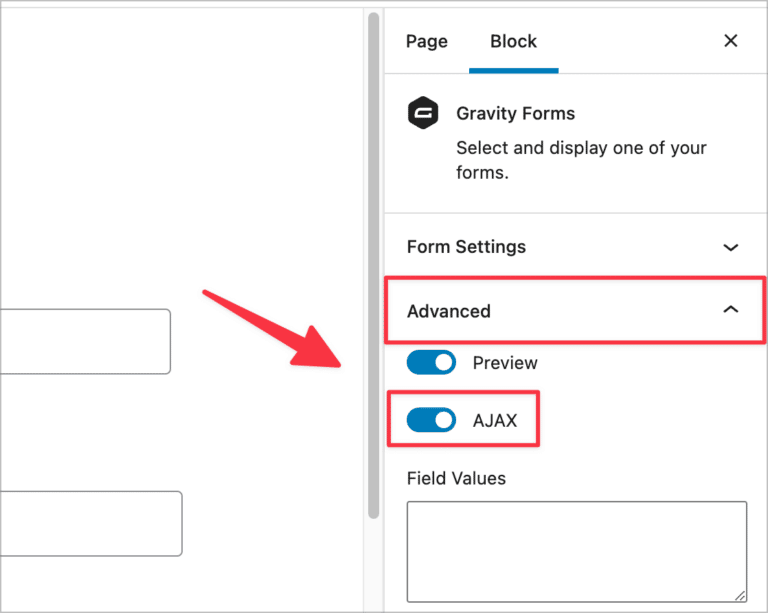This screenshot has height=613, width=768.
Task: Disable the AJAX toggle
Action: pyautogui.click(x=431, y=420)
